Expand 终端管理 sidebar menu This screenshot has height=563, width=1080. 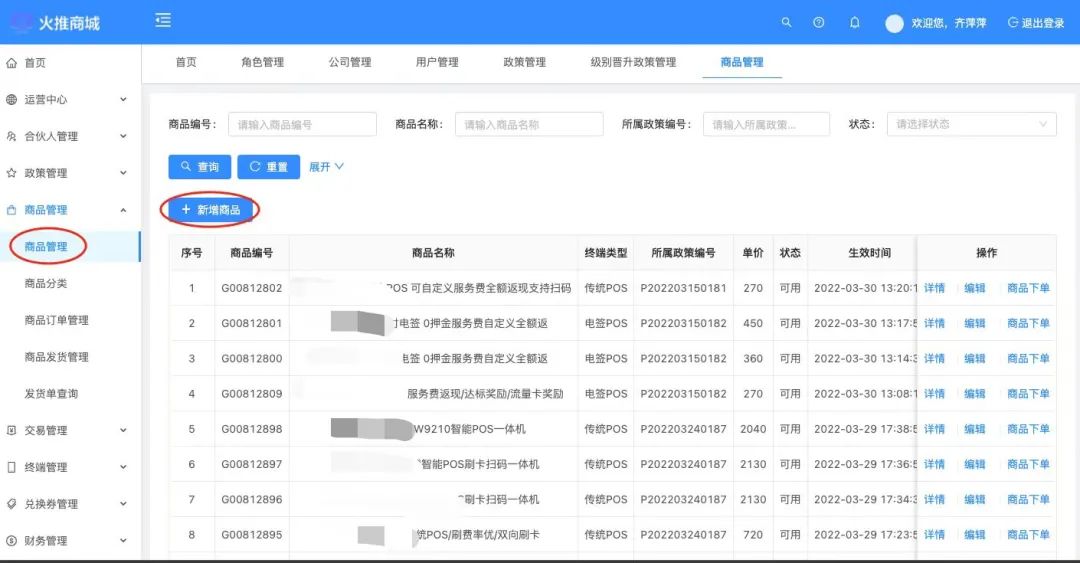[x=70, y=467]
